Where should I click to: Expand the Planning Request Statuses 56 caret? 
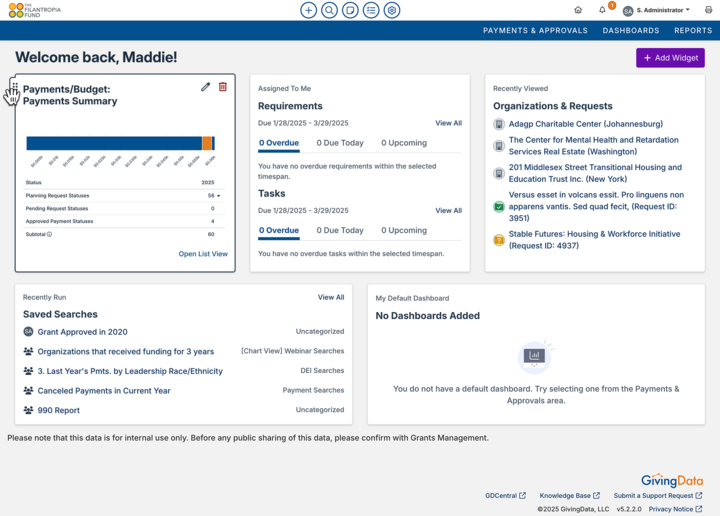pyautogui.click(x=219, y=196)
